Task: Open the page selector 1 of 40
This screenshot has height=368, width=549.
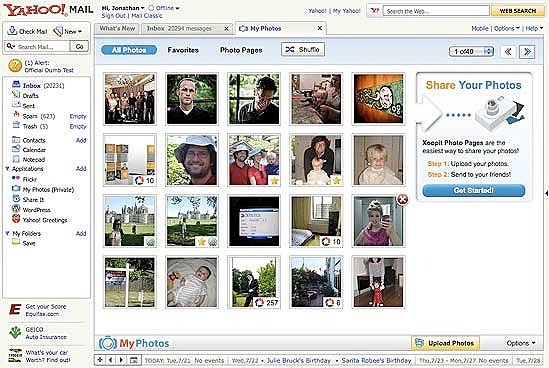Action: pyautogui.click(x=471, y=51)
